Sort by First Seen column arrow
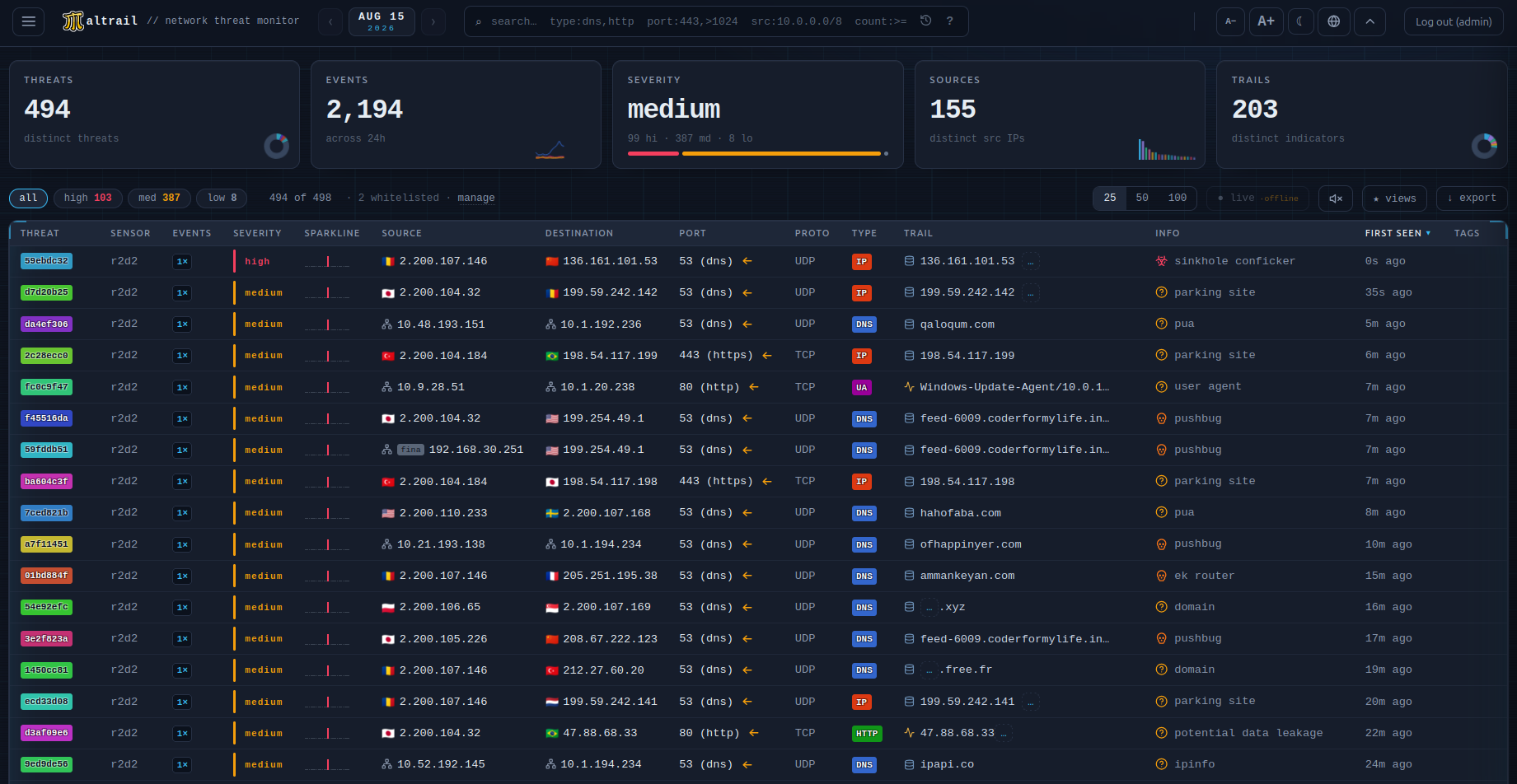This screenshot has width=1517, height=784. [1428, 234]
